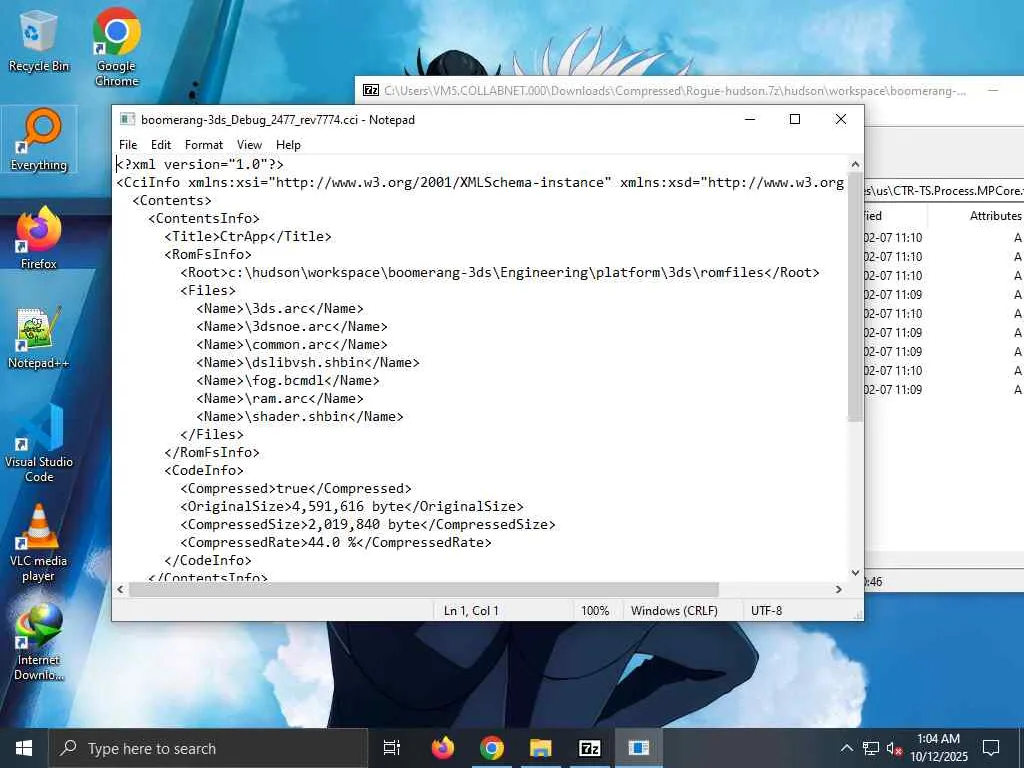Launch Google Chrome from the desktop shortcut

[116, 47]
